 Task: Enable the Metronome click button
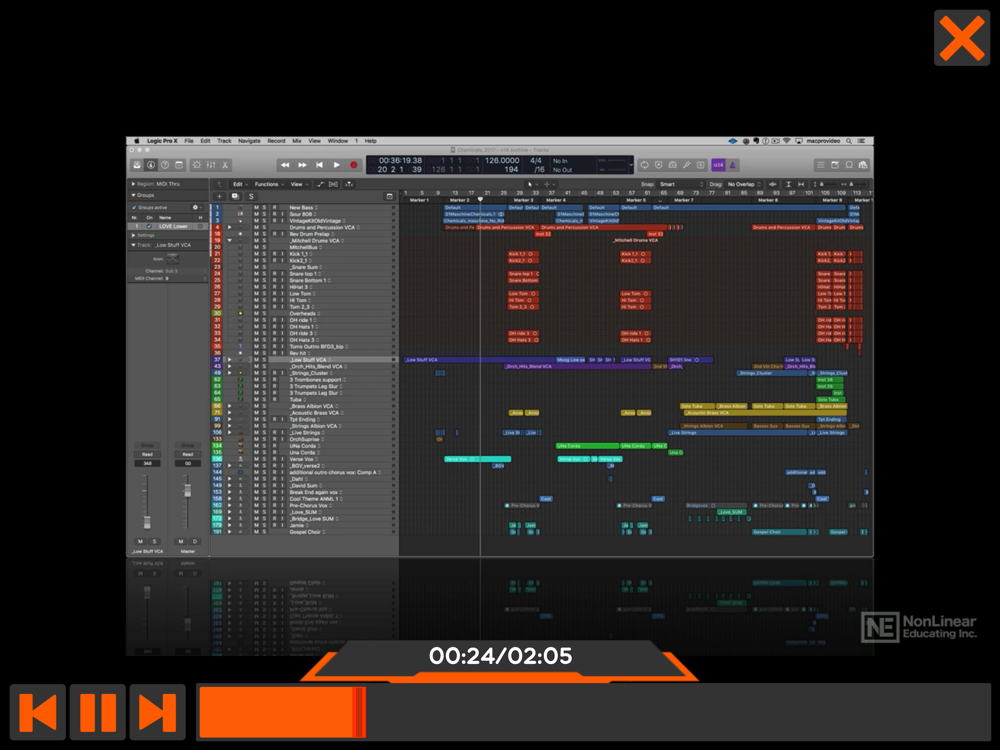click(x=733, y=165)
